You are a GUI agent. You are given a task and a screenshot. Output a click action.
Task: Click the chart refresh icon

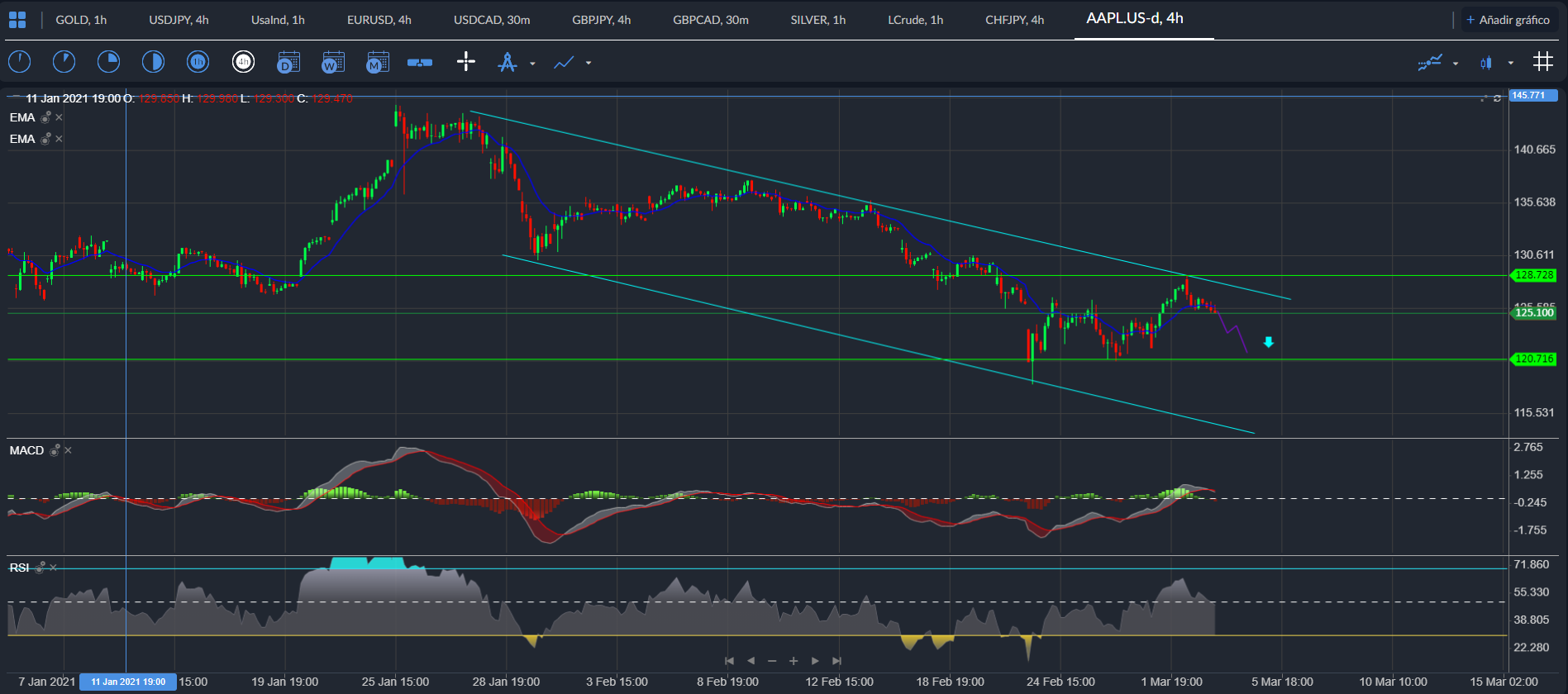[1498, 98]
